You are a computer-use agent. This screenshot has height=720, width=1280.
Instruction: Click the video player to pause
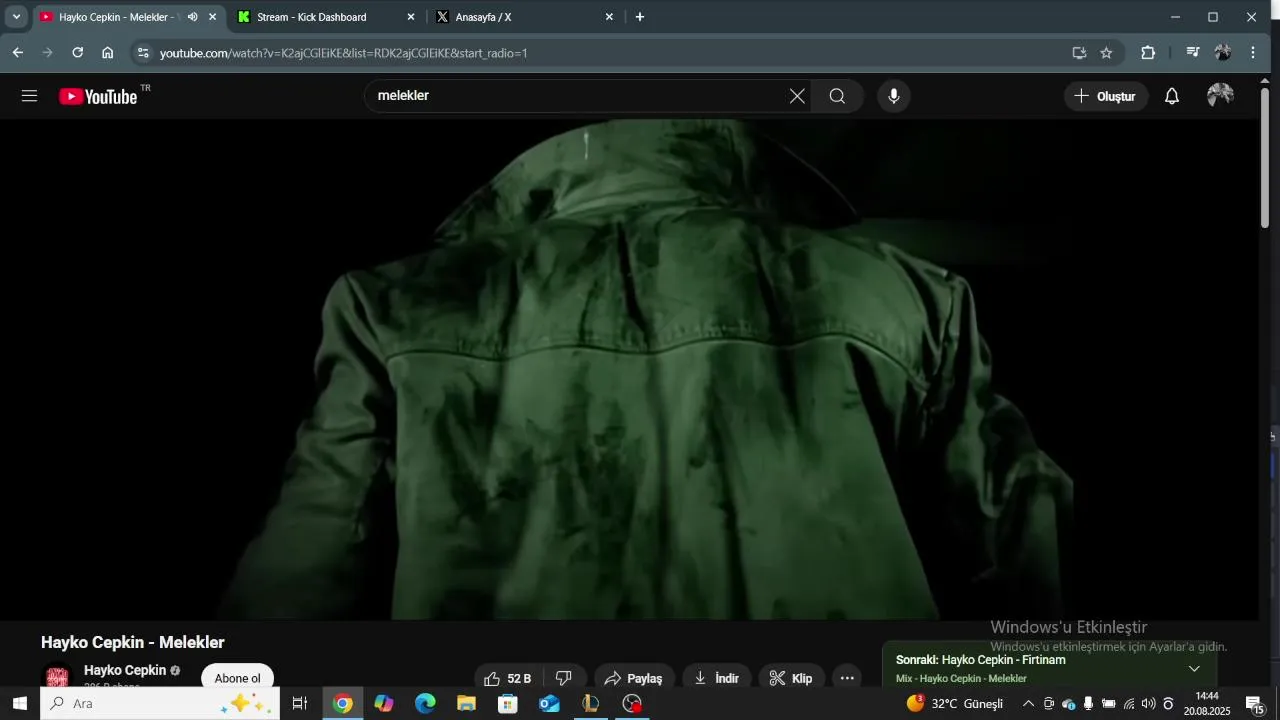click(630, 369)
